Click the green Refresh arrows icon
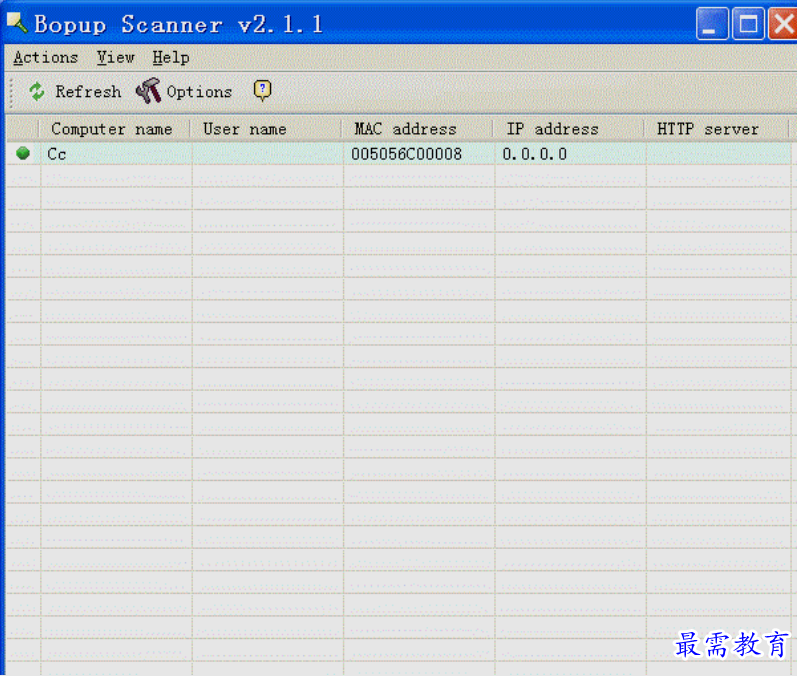This screenshot has width=797, height=676. 37,91
